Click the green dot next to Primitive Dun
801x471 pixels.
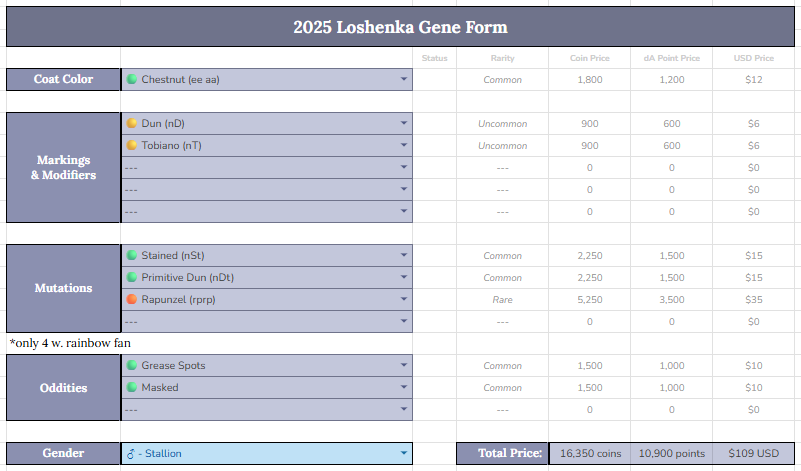132,277
